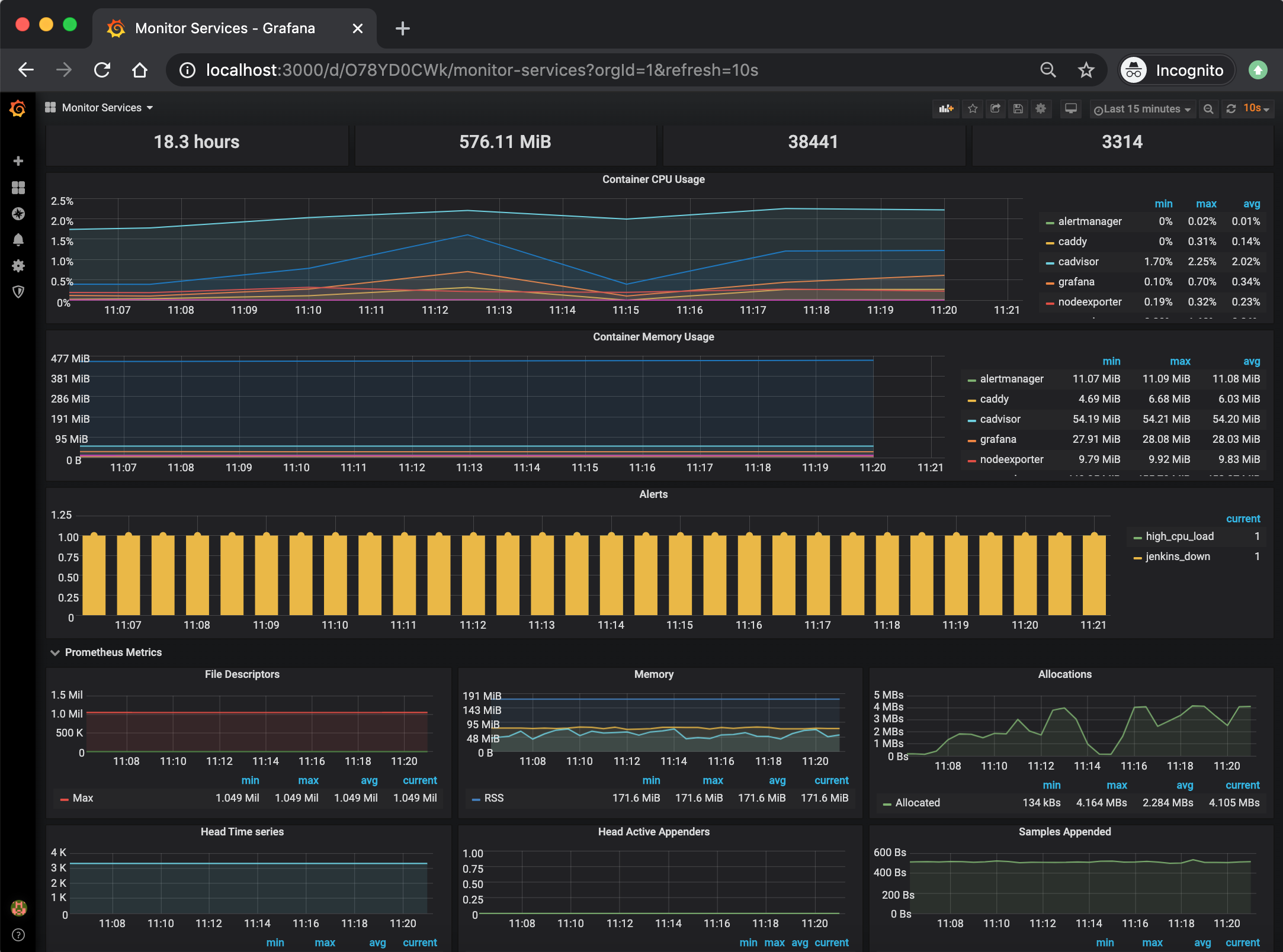Hide the high_cpu_load series in Alerts legend
The width and height of the screenshot is (1283, 952).
1179,536
